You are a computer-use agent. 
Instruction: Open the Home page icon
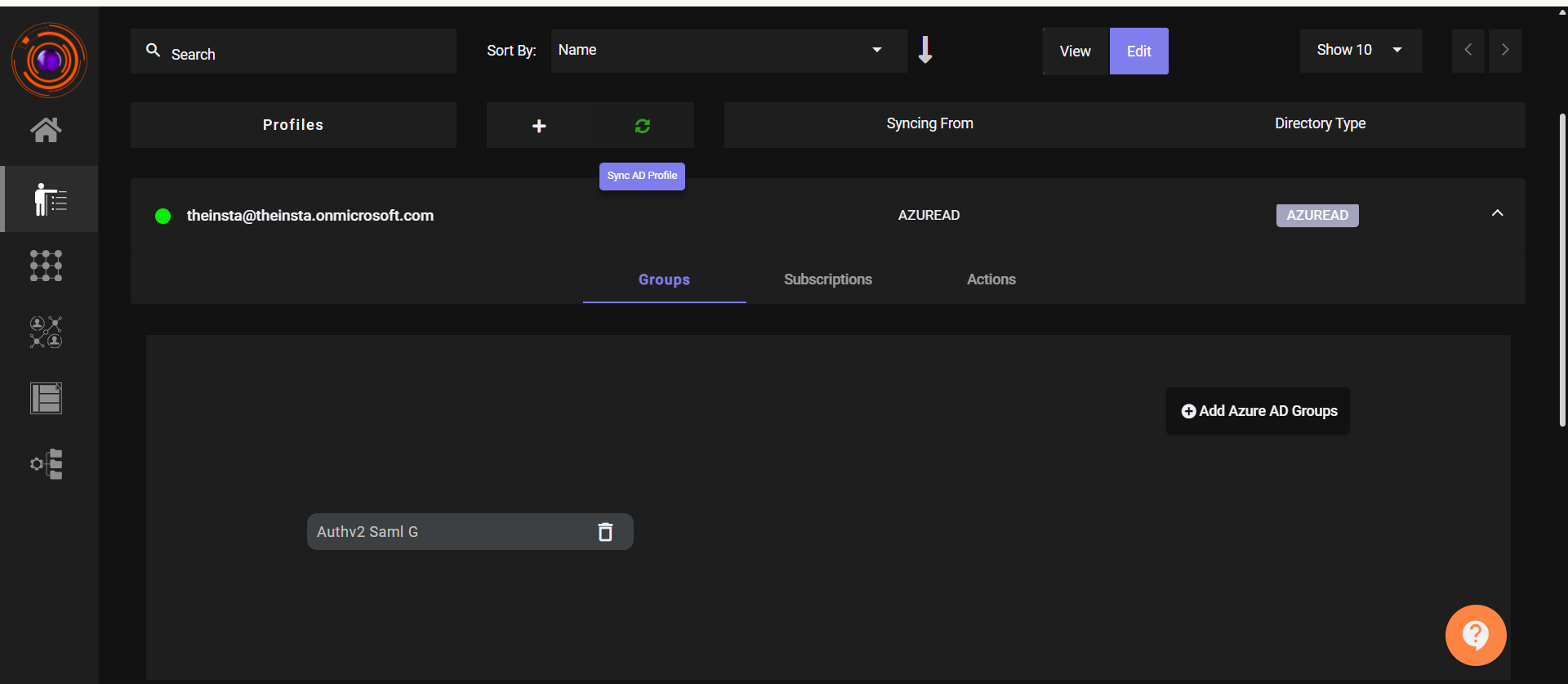click(x=46, y=129)
